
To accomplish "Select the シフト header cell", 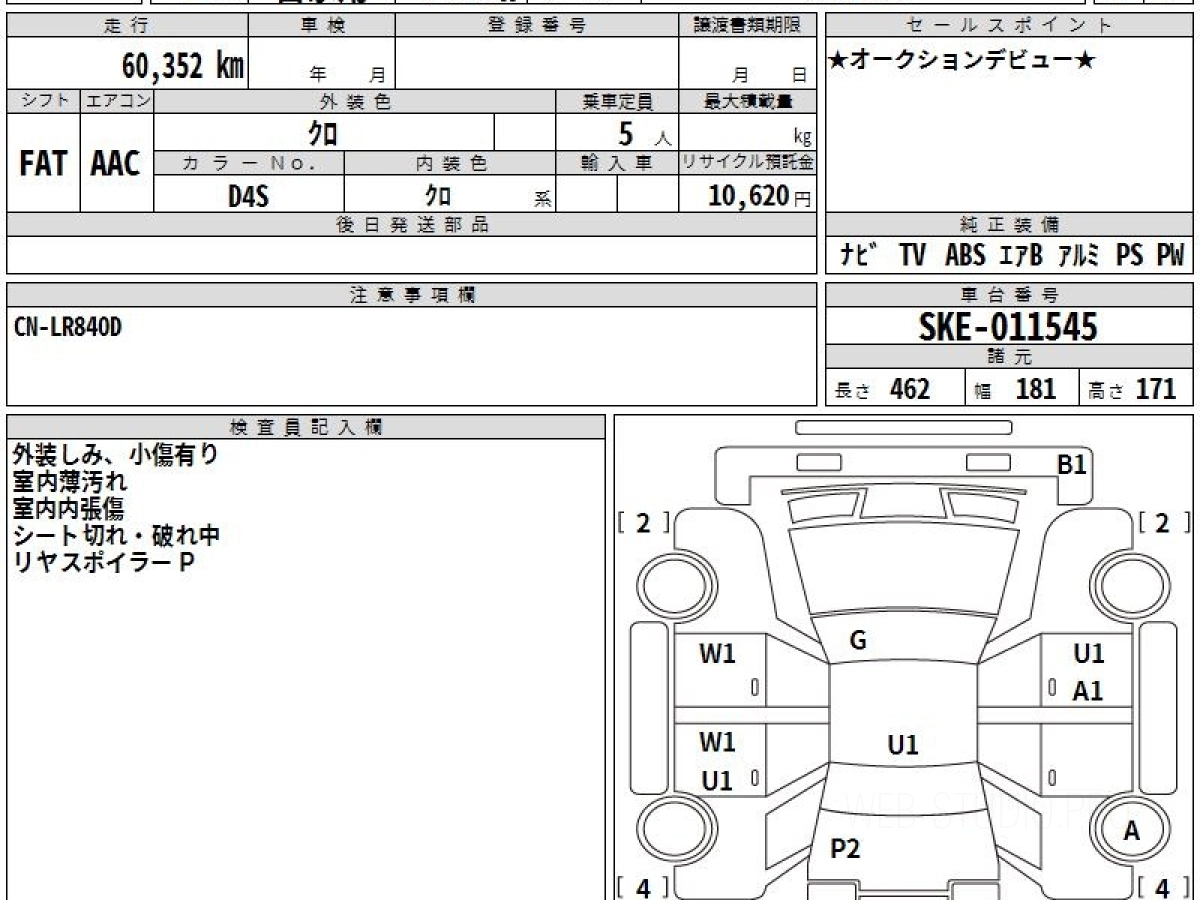I will tap(43, 101).
